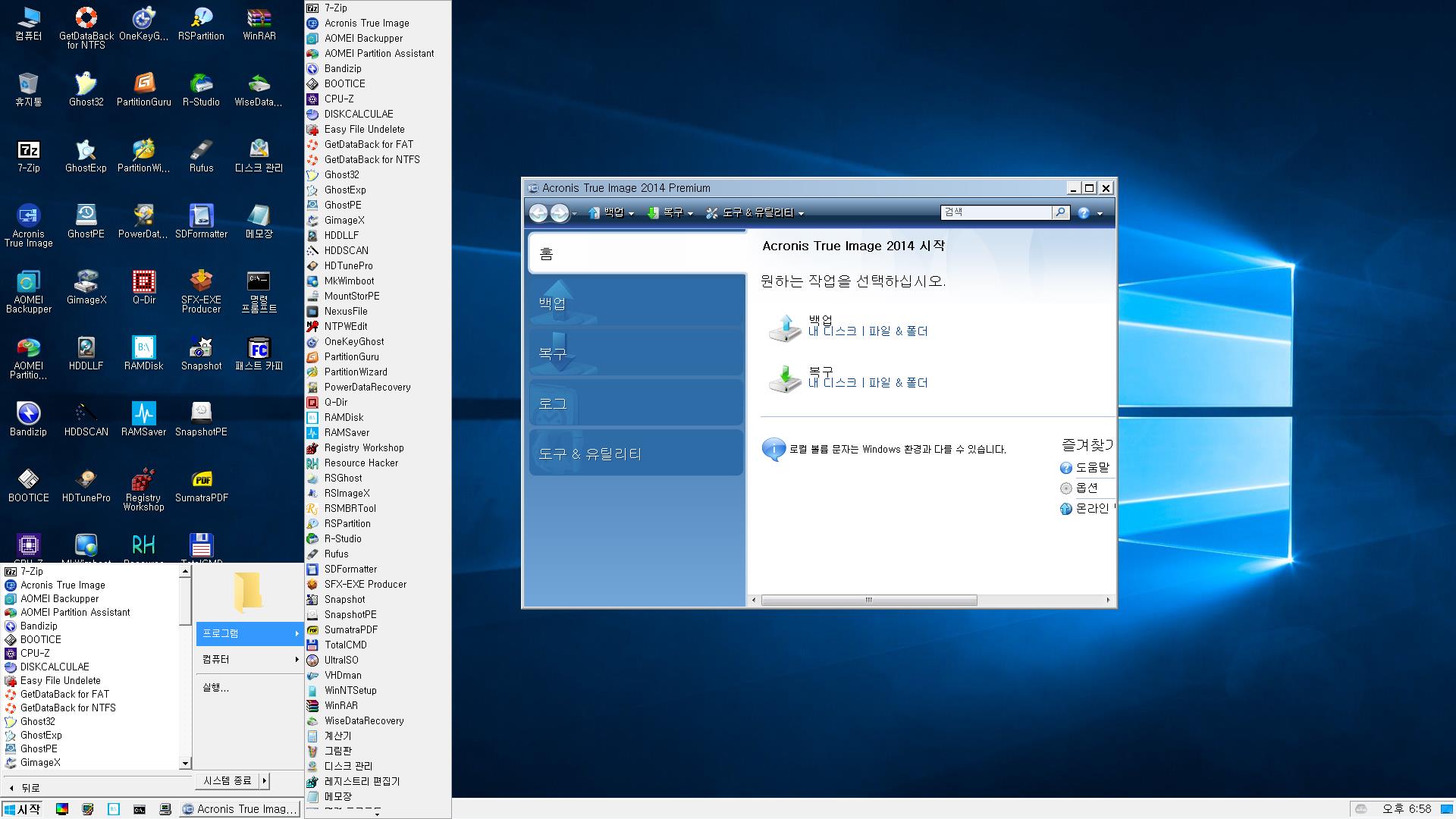The height and width of the screenshot is (819, 1456).
Task: Open Snapshot desktop icon
Action: tap(201, 353)
